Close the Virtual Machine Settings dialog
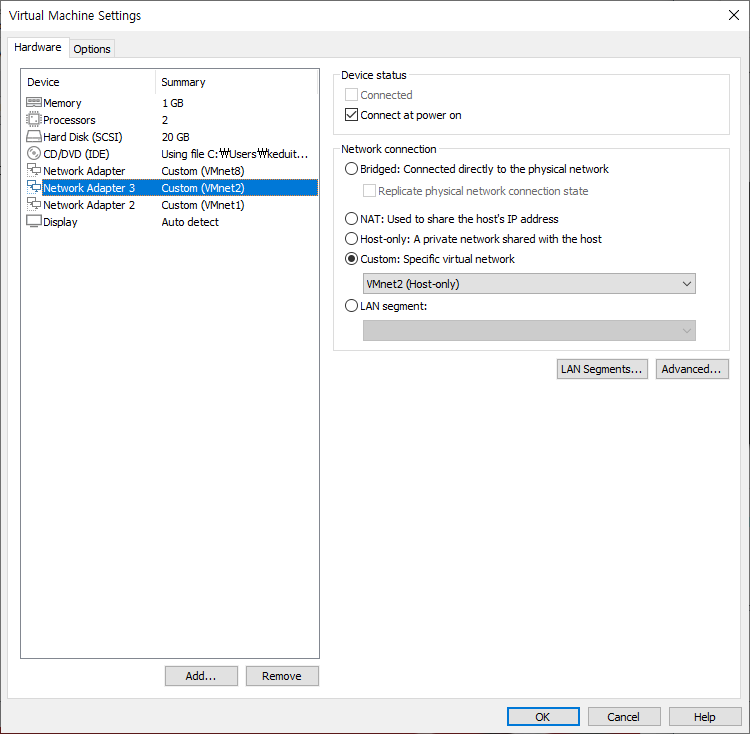This screenshot has height=734, width=750. point(734,15)
